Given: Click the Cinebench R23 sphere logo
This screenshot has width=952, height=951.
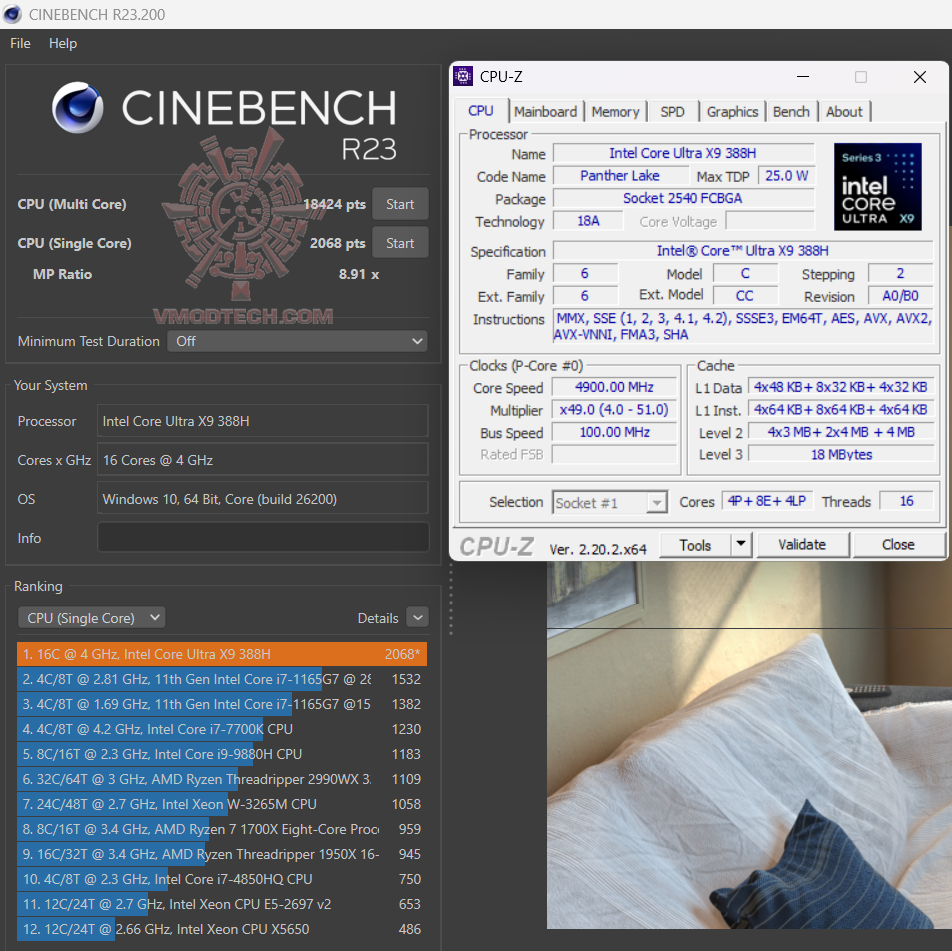Looking at the screenshot, I should tap(77, 107).
